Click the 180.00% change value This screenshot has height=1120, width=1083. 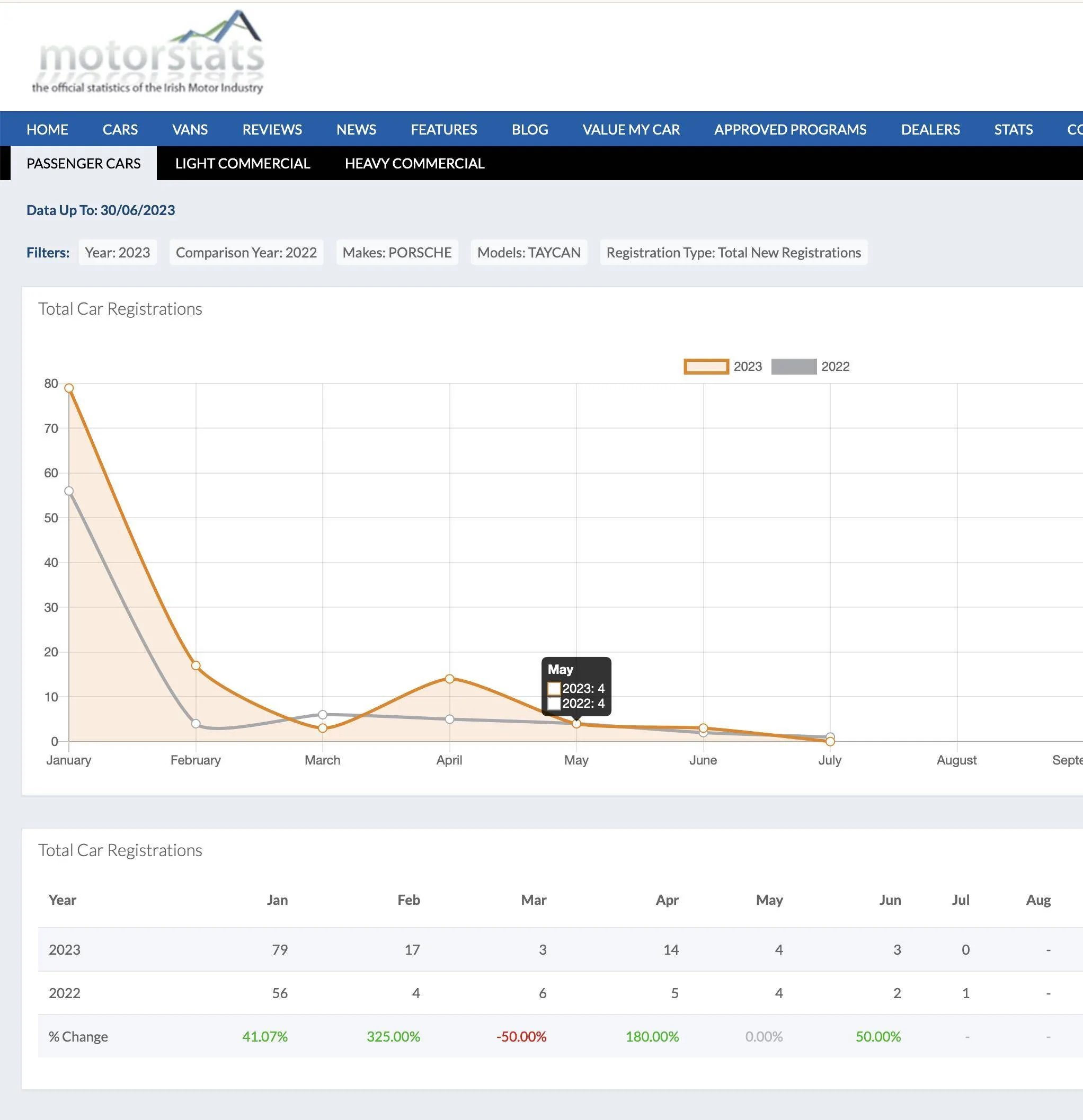(x=652, y=1037)
